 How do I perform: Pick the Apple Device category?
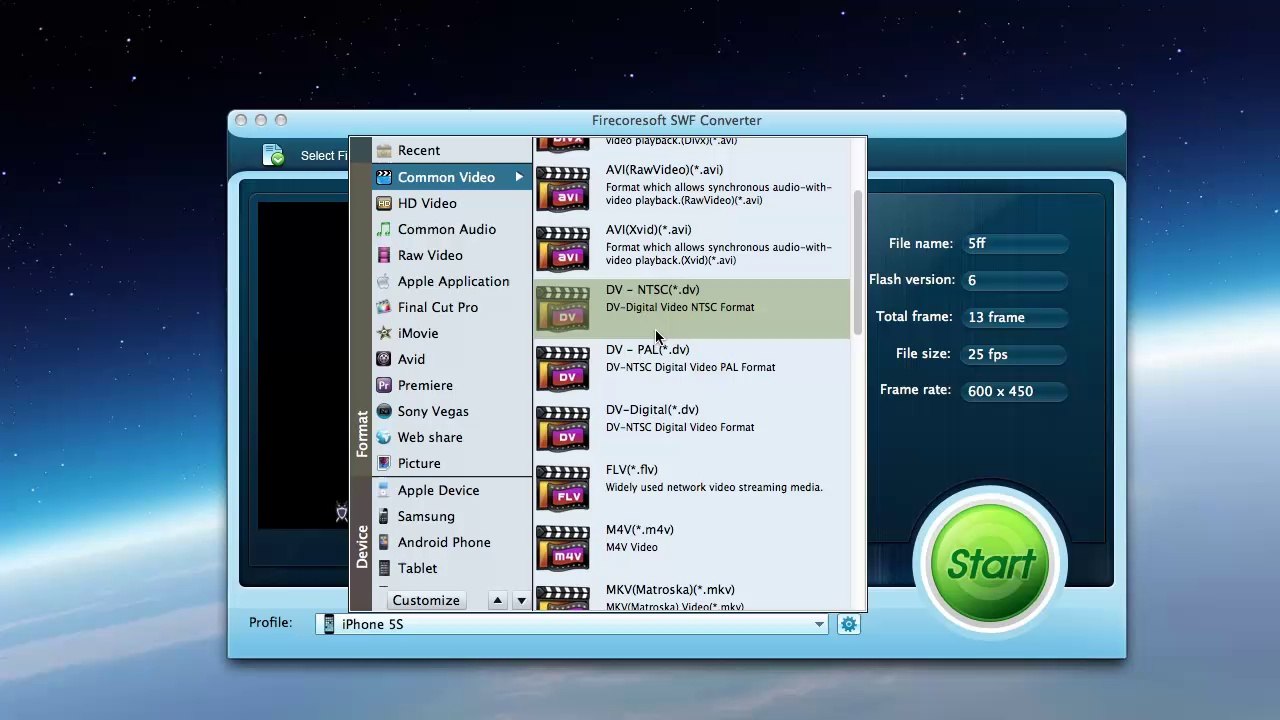tap(452, 490)
